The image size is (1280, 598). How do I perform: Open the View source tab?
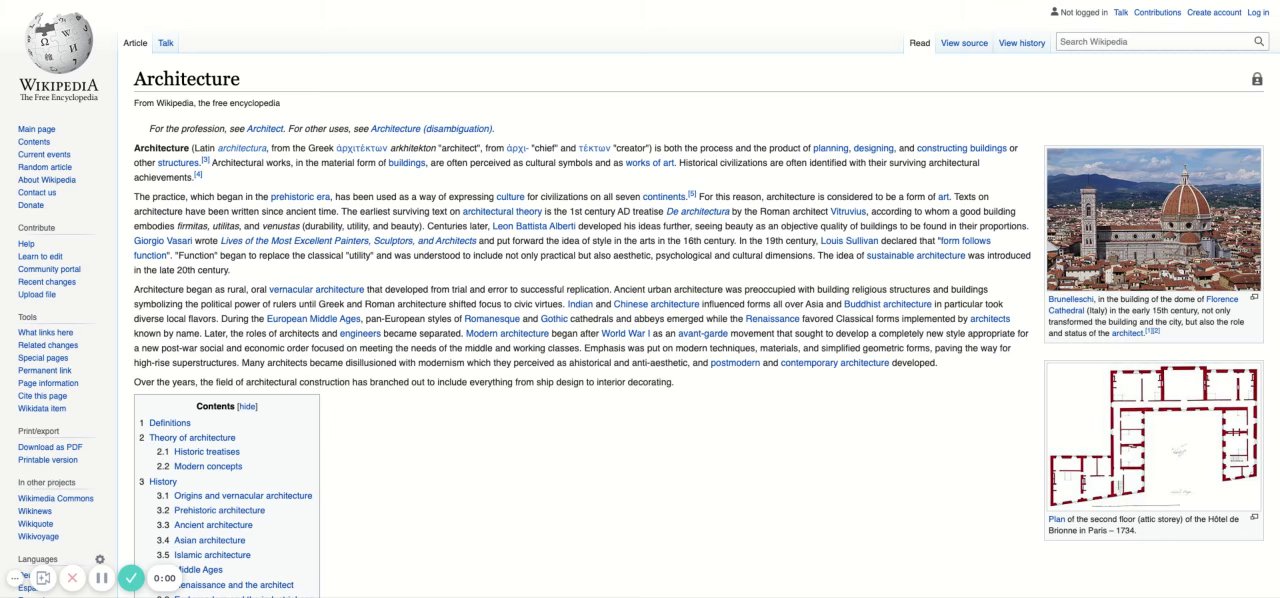coord(964,43)
